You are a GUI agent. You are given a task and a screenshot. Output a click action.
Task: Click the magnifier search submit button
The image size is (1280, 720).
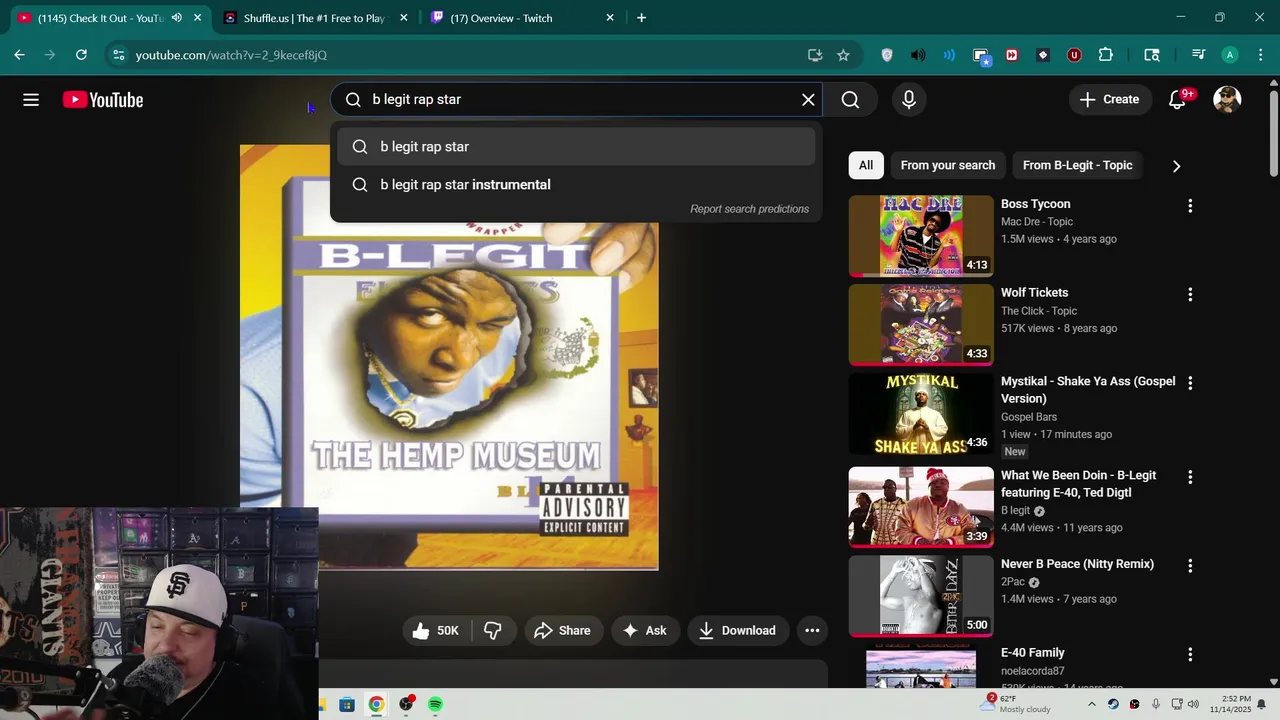click(x=850, y=100)
